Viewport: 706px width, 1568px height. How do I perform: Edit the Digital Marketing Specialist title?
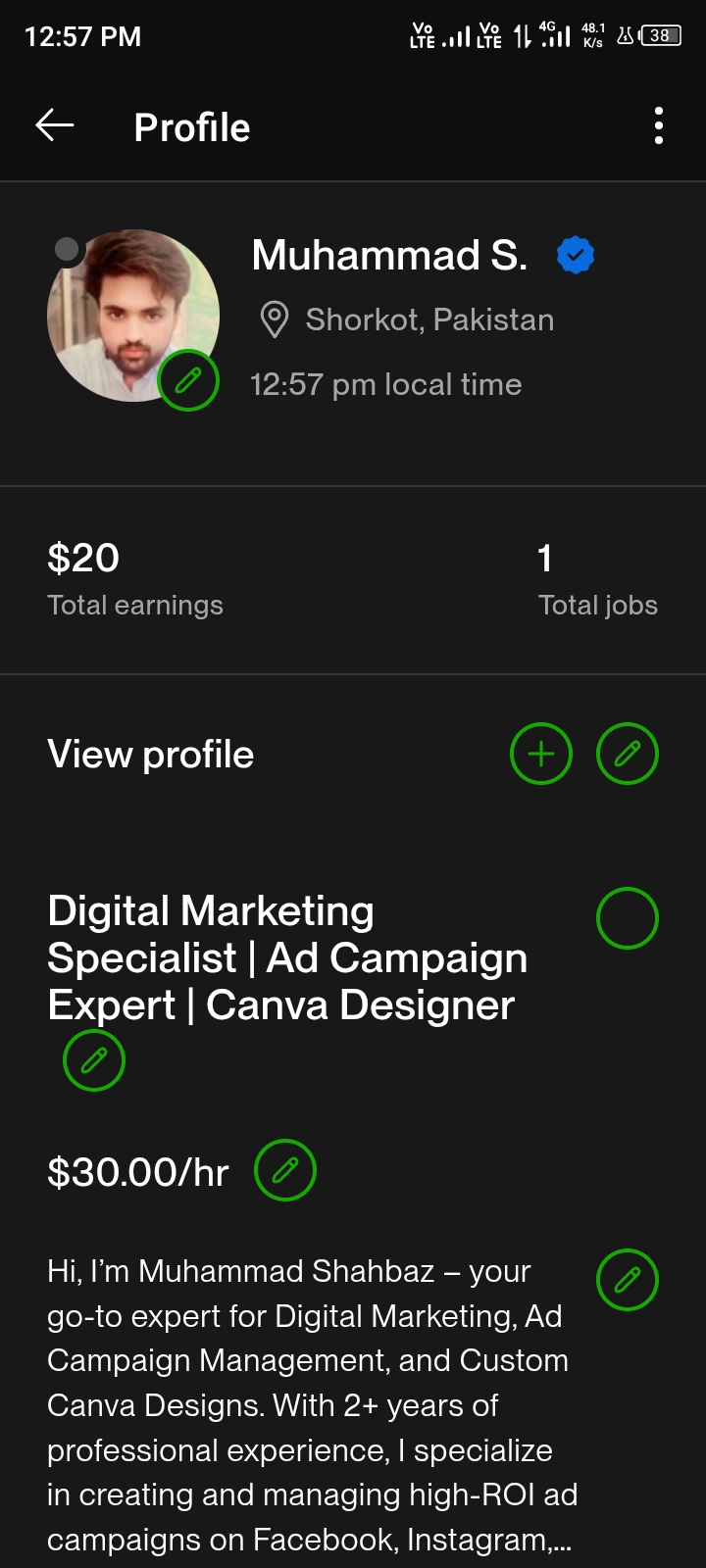[x=94, y=1060]
